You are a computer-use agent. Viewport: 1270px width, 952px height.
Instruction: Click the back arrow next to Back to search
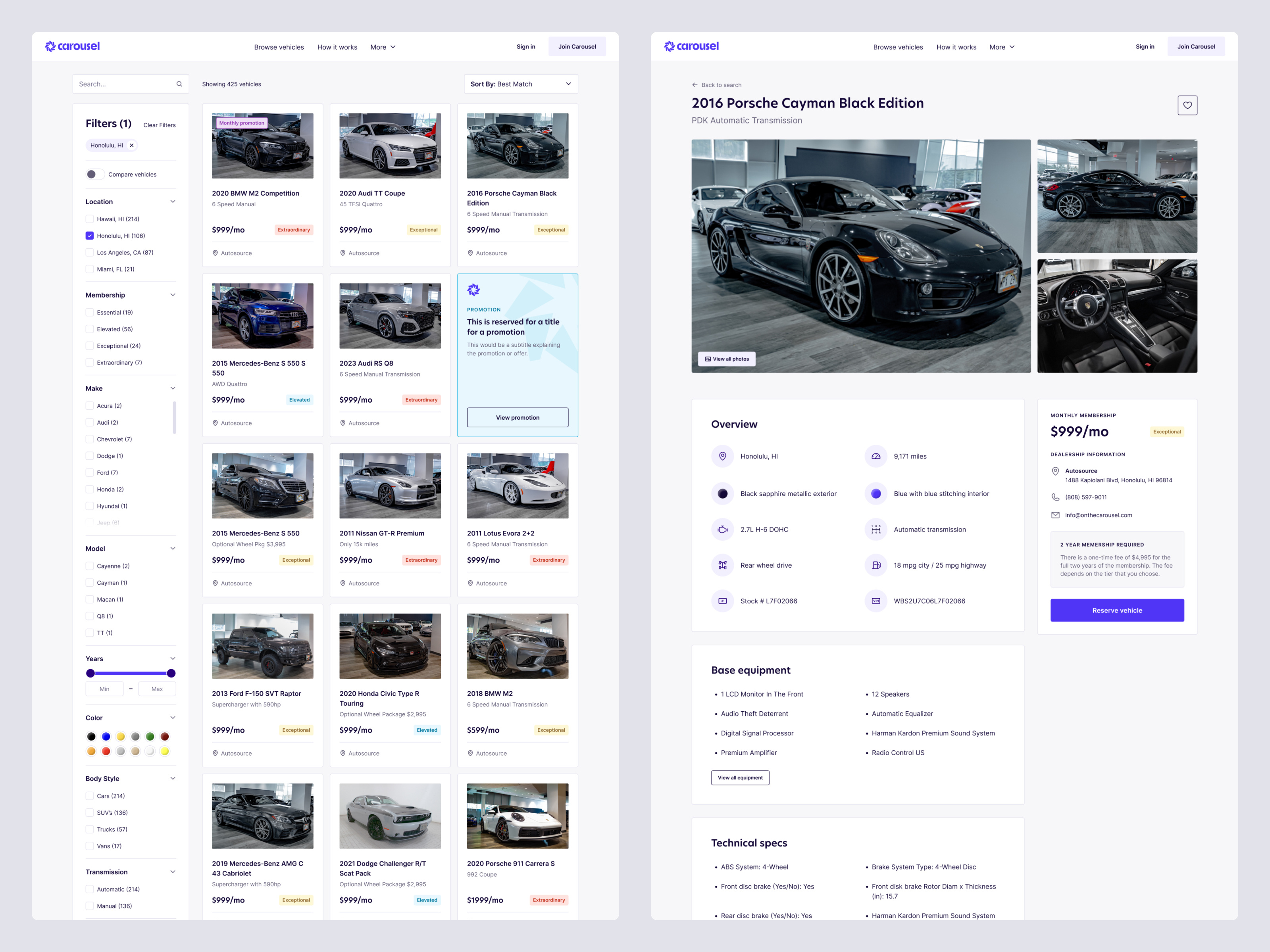coord(695,84)
